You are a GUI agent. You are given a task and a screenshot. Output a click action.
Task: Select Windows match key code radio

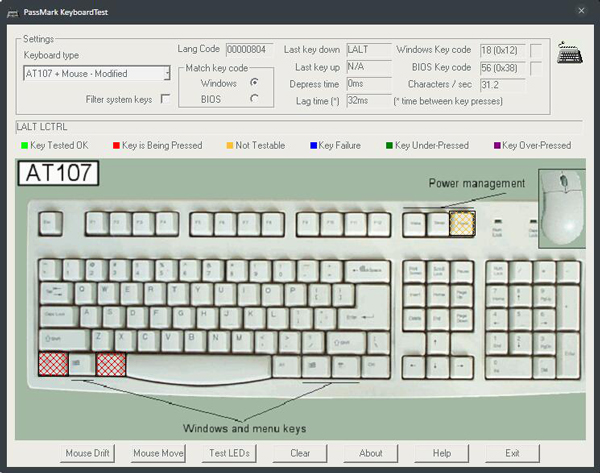click(x=254, y=82)
